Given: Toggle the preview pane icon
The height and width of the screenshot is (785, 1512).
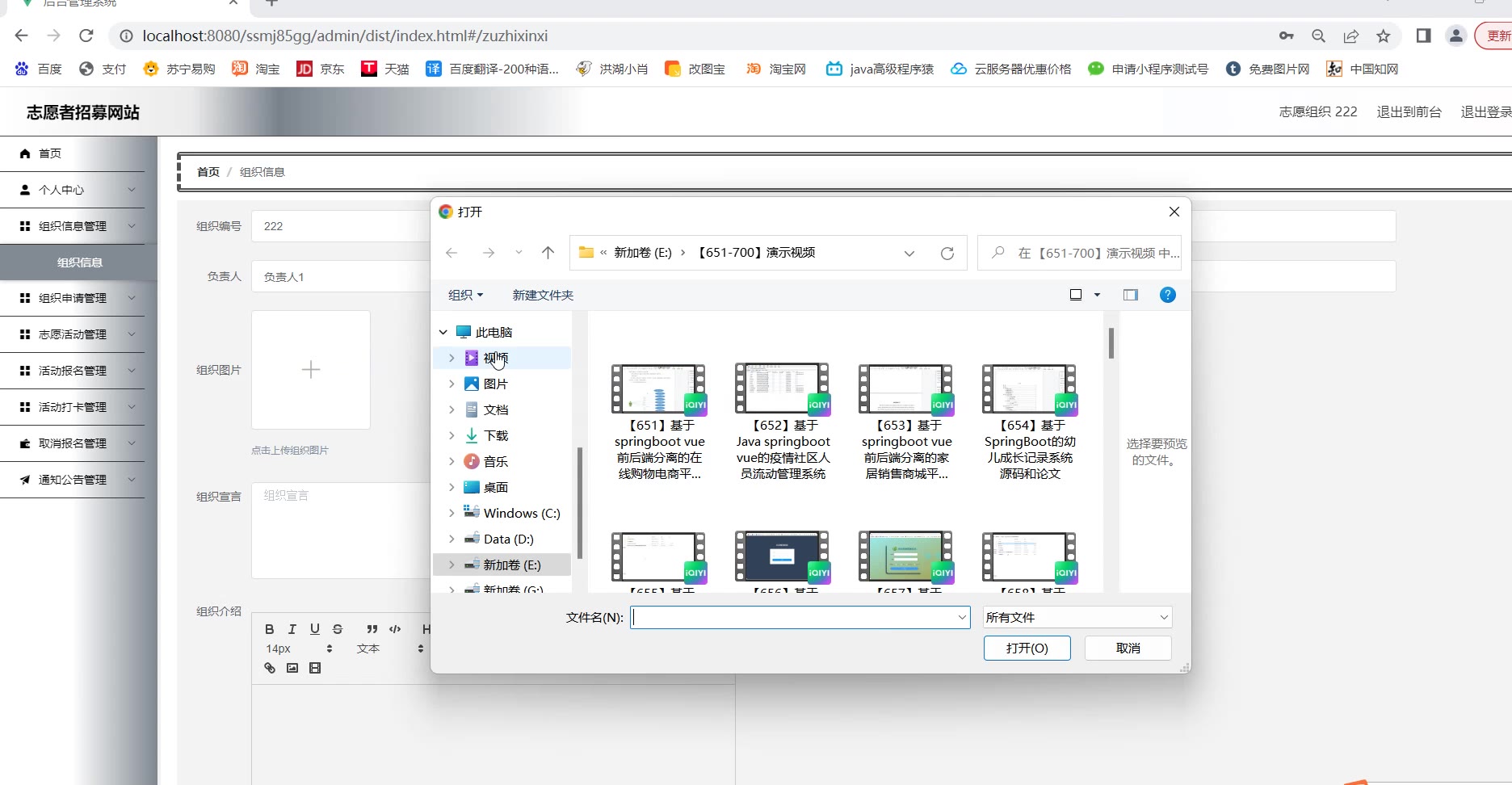Looking at the screenshot, I should point(1130,295).
